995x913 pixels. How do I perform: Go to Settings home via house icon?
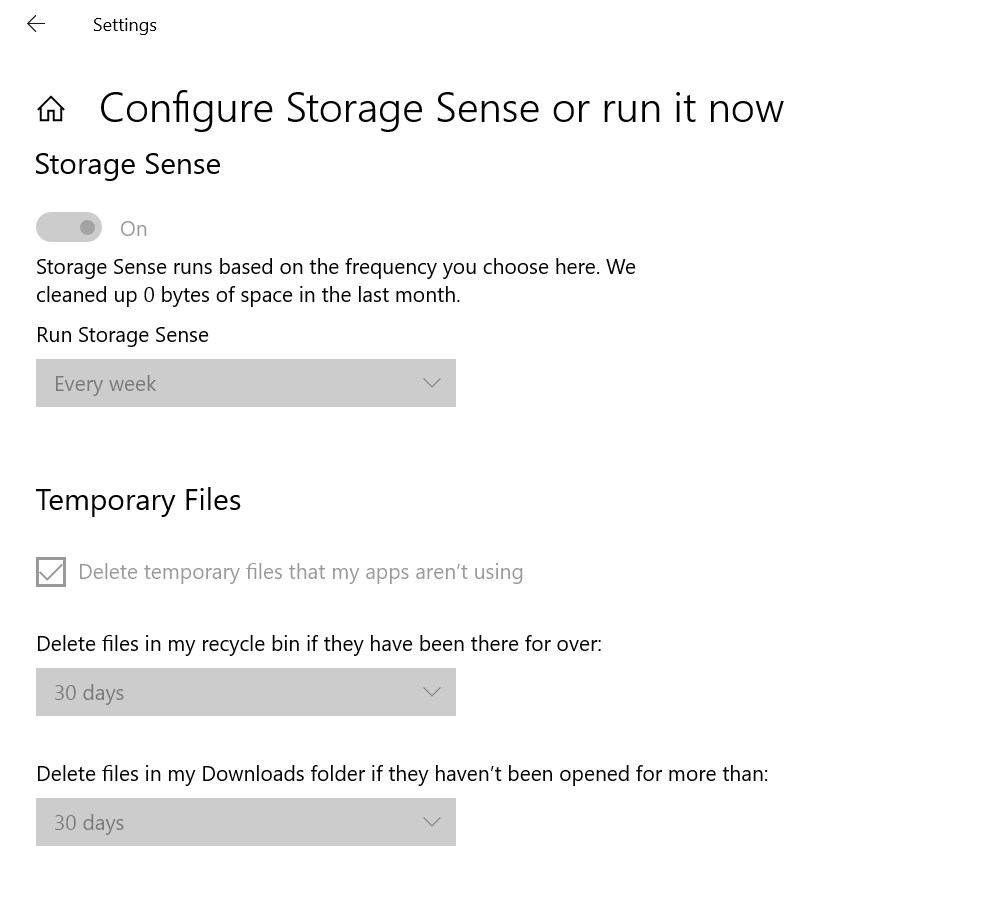(x=51, y=109)
